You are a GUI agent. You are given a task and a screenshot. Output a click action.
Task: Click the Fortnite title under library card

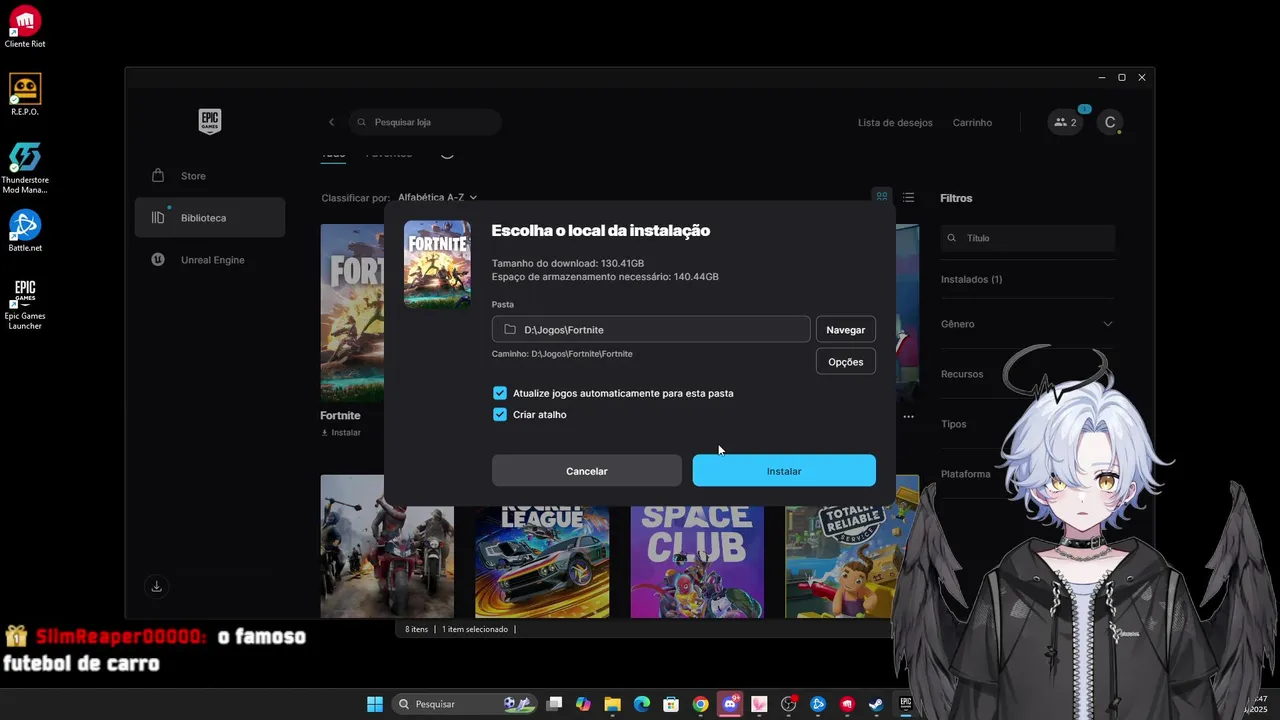(x=340, y=416)
